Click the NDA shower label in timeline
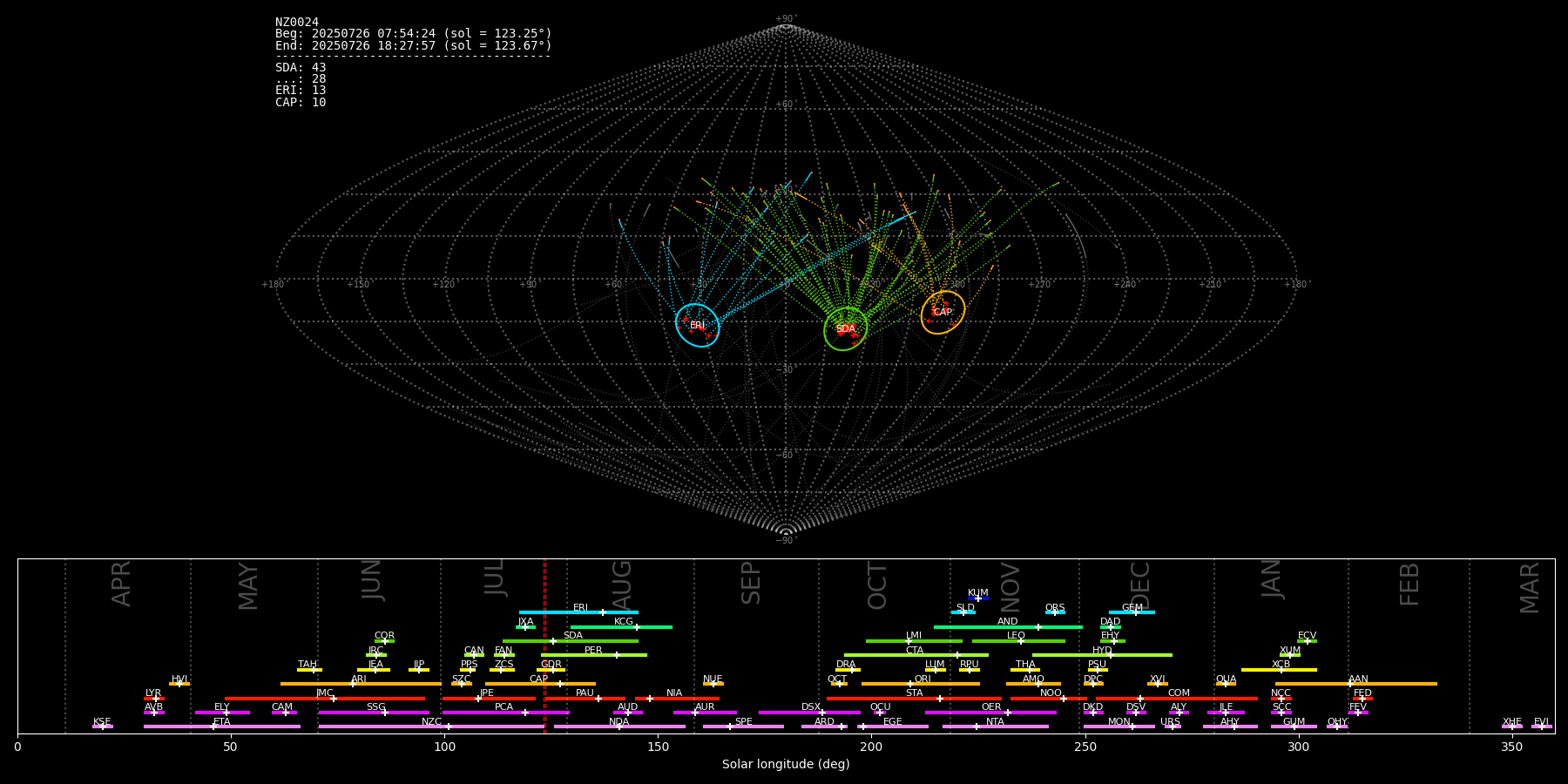Viewport: 1568px width, 784px height. (619, 722)
